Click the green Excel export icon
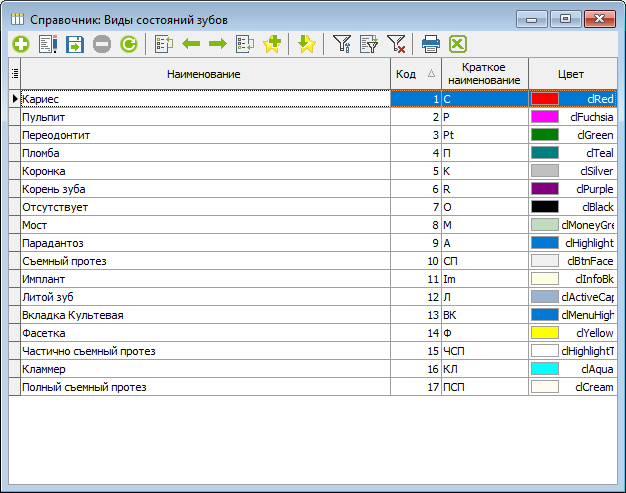The image size is (626, 493). coord(458,44)
